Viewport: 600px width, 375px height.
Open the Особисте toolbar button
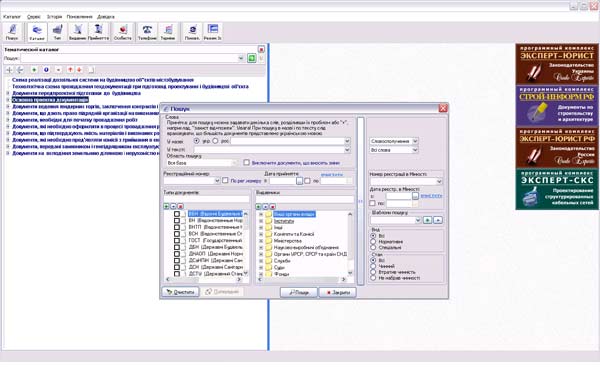coord(123,32)
